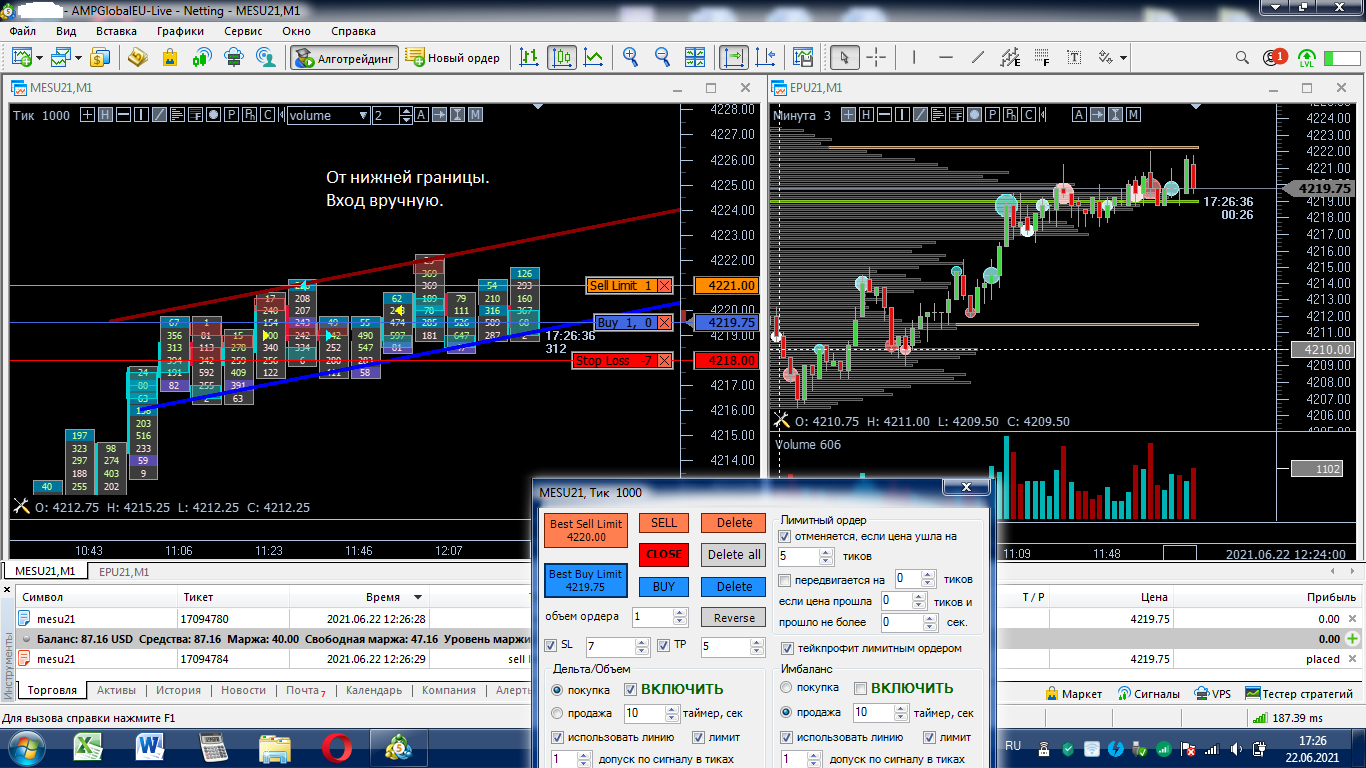The height and width of the screenshot is (768, 1366).
Task: Select the equidistant channel tool
Action: 1010,57
